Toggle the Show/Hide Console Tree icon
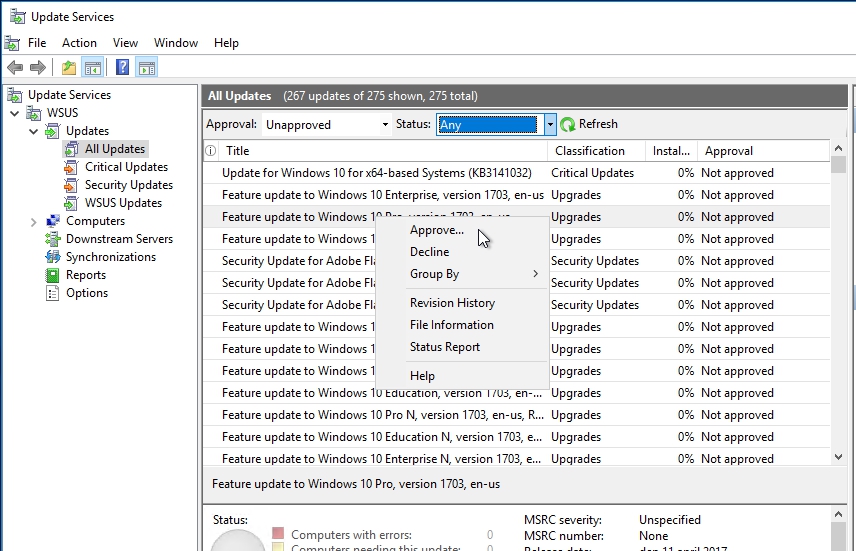This screenshot has height=551, width=856. click(92, 68)
